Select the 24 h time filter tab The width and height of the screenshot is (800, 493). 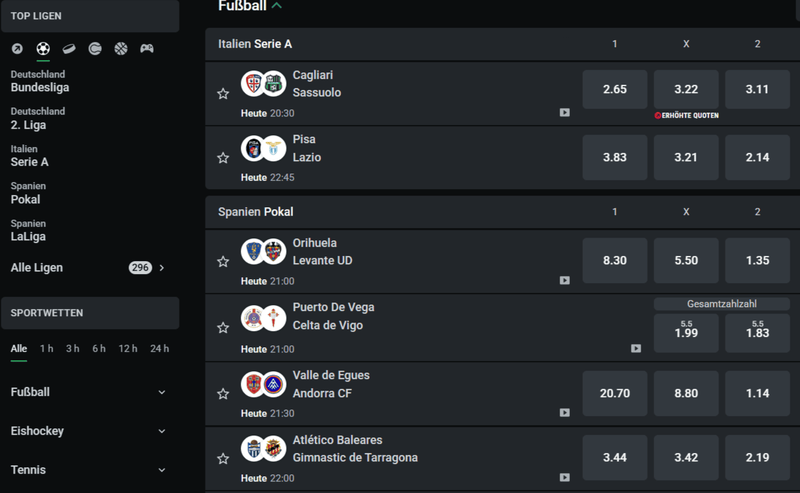(x=159, y=349)
